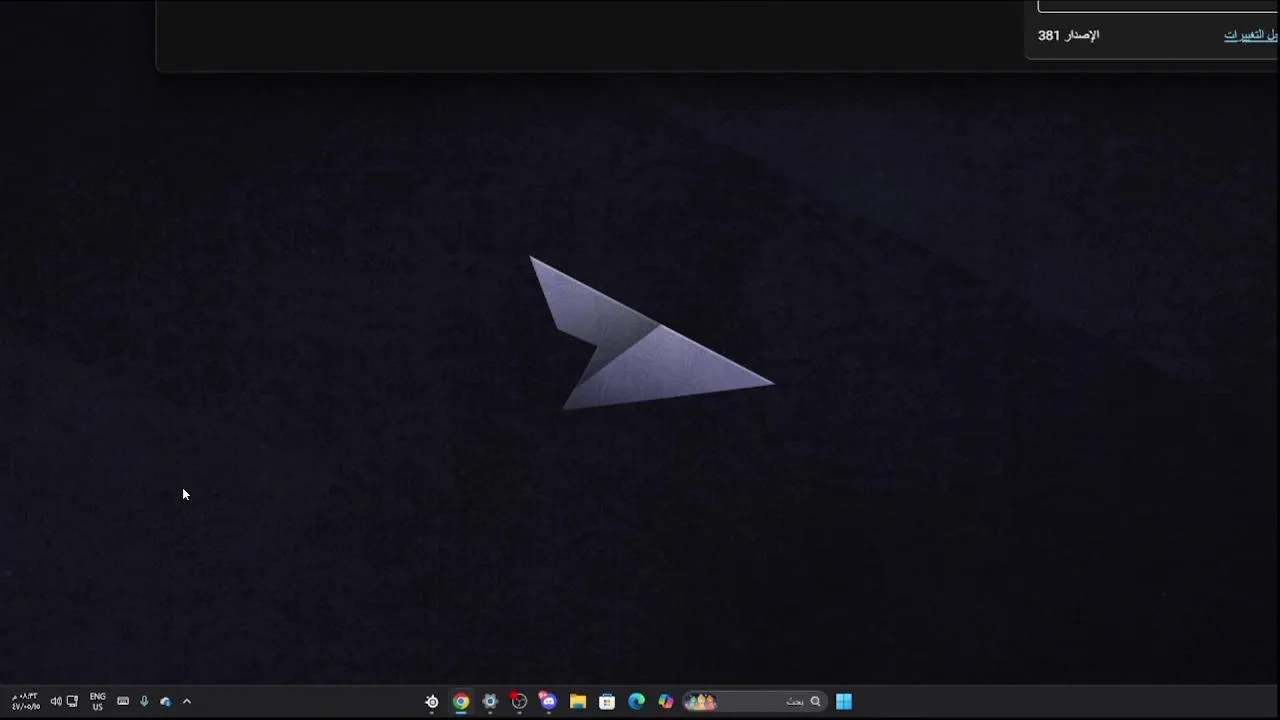The height and width of the screenshot is (720, 1280).
Task: Switch to Google Chrome in taskbar
Action: pyautogui.click(x=461, y=701)
